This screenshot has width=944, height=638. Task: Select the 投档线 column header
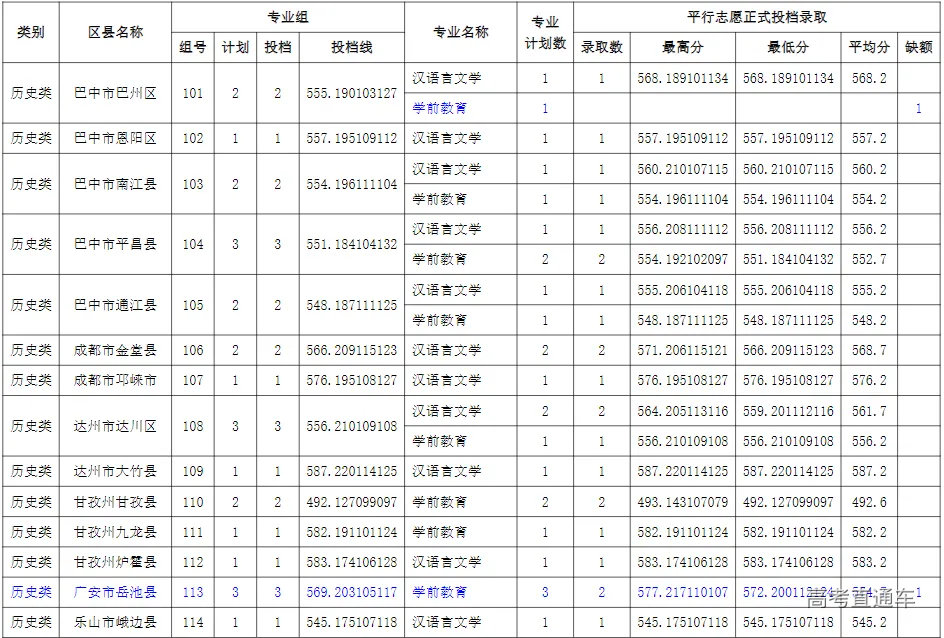point(352,47)
